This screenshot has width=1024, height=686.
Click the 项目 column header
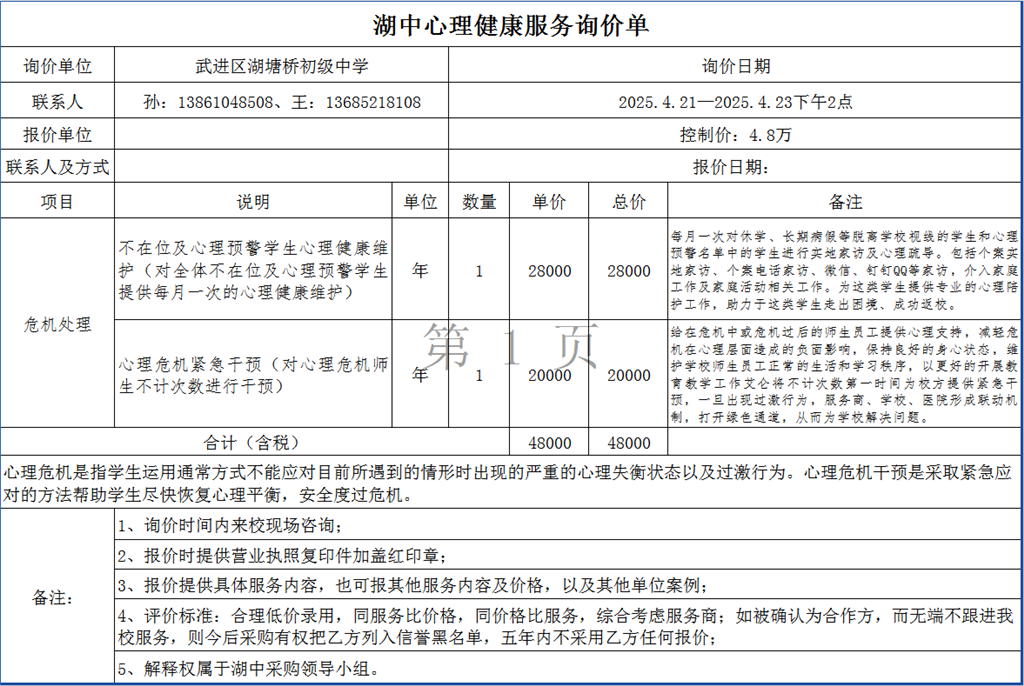click(x=57, y=201)
